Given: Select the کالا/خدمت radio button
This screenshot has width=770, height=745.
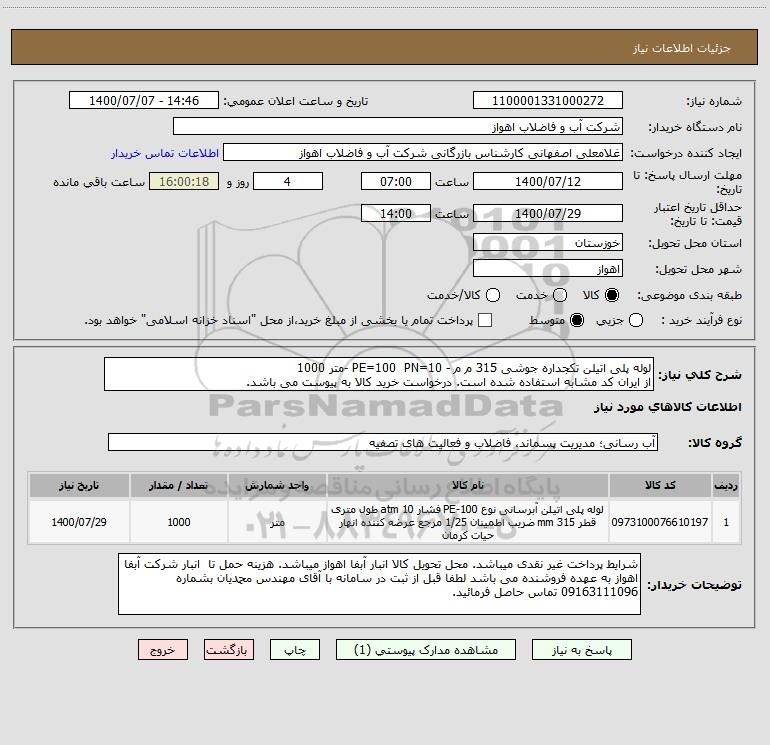Looking at the screenshot, I should (493, 295).
